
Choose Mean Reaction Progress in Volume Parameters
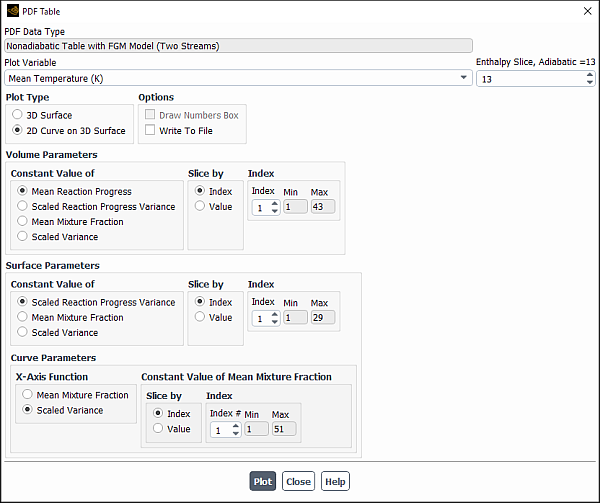(x=22, y=191)
